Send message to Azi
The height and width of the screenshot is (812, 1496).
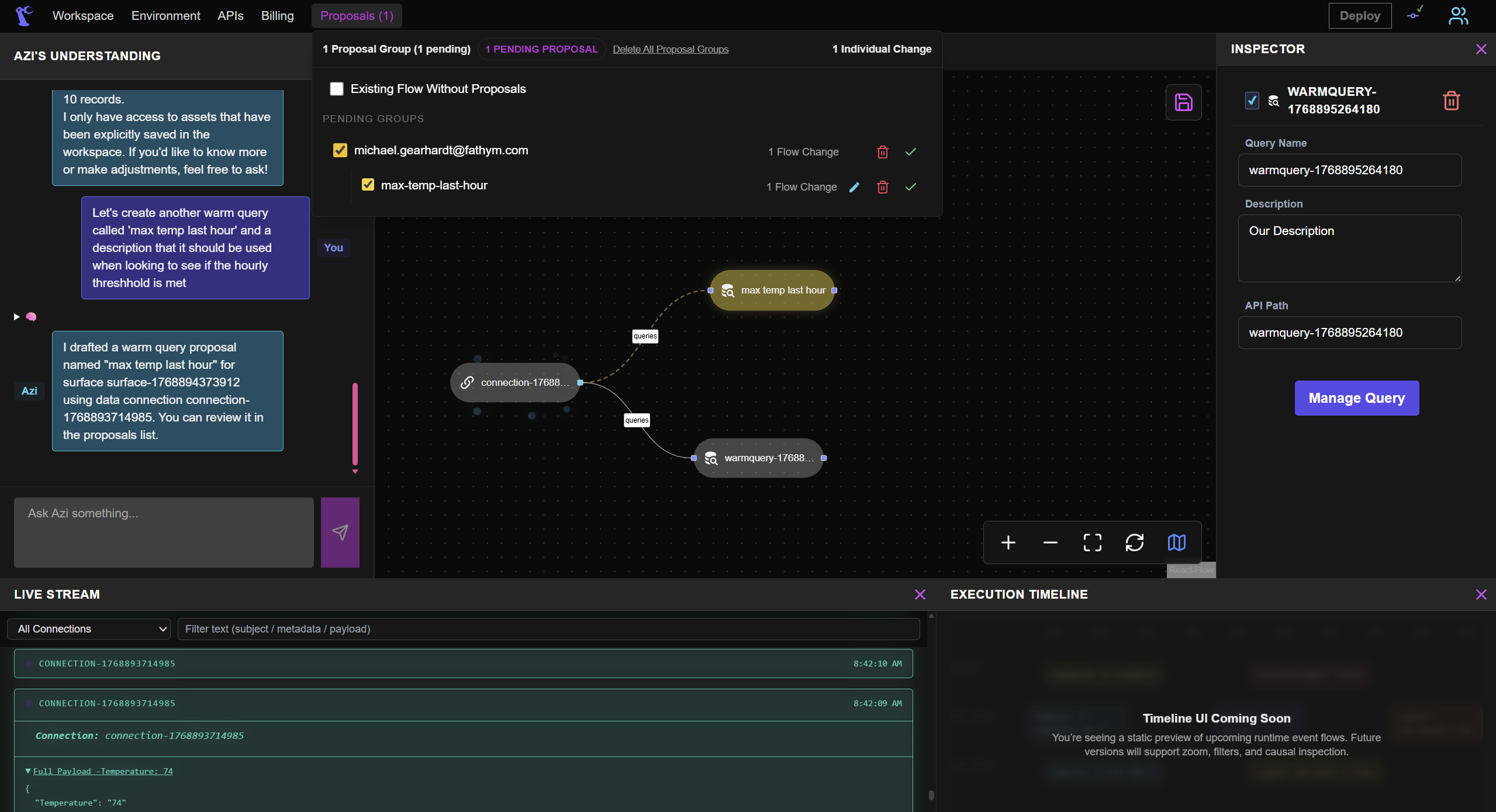340,532
